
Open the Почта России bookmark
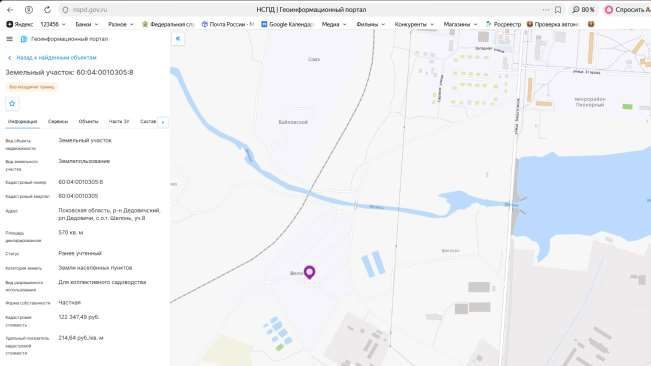click(x=228, y=24)
